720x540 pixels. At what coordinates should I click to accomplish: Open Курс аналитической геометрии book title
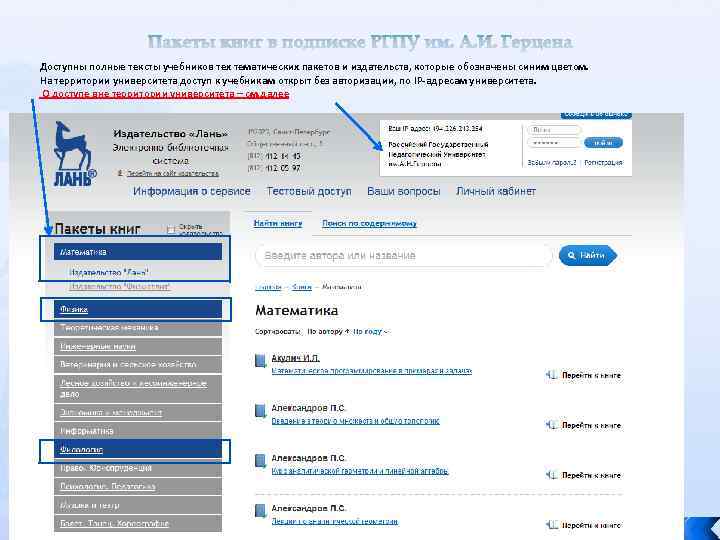(x=360, y=471)
